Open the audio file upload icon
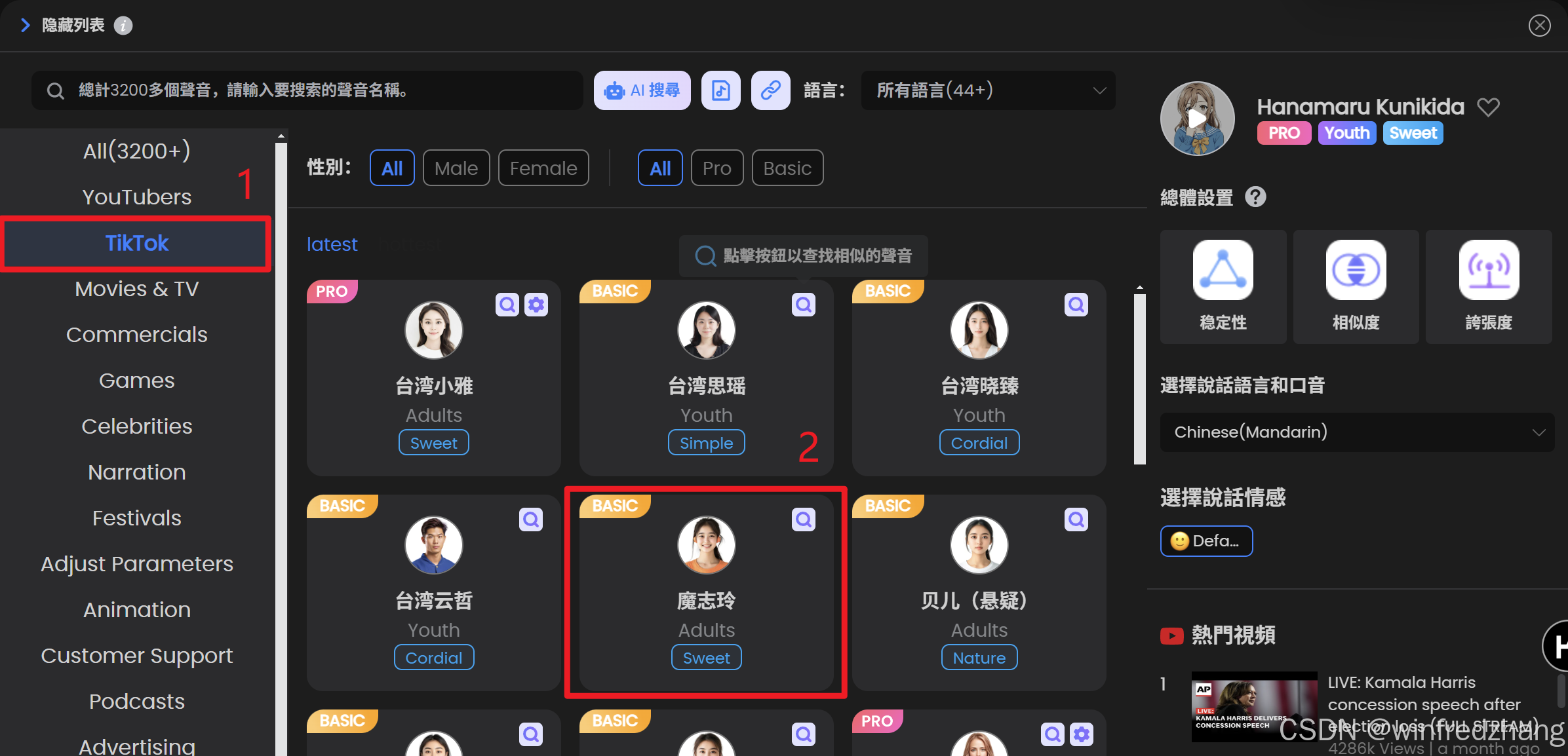The image size is (1568, 756). pos(720,90)
